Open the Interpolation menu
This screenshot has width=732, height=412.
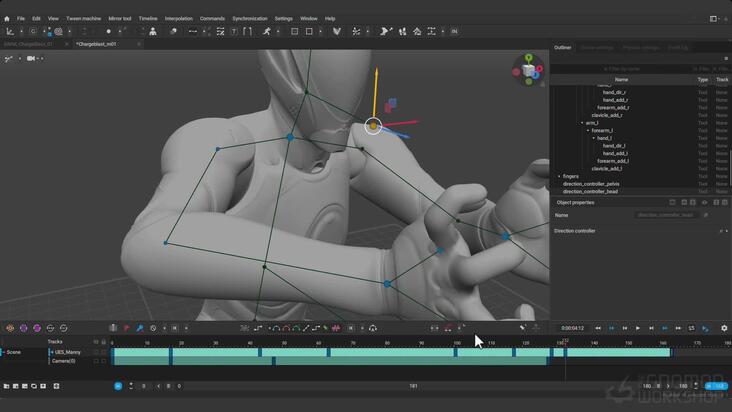tap(179, 19)
